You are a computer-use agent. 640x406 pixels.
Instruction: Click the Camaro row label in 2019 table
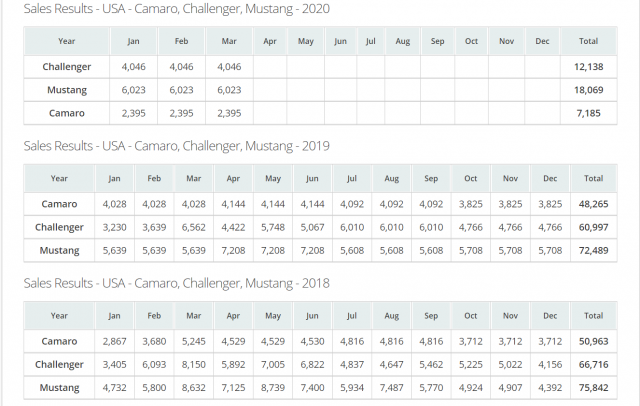click(60, 203)
